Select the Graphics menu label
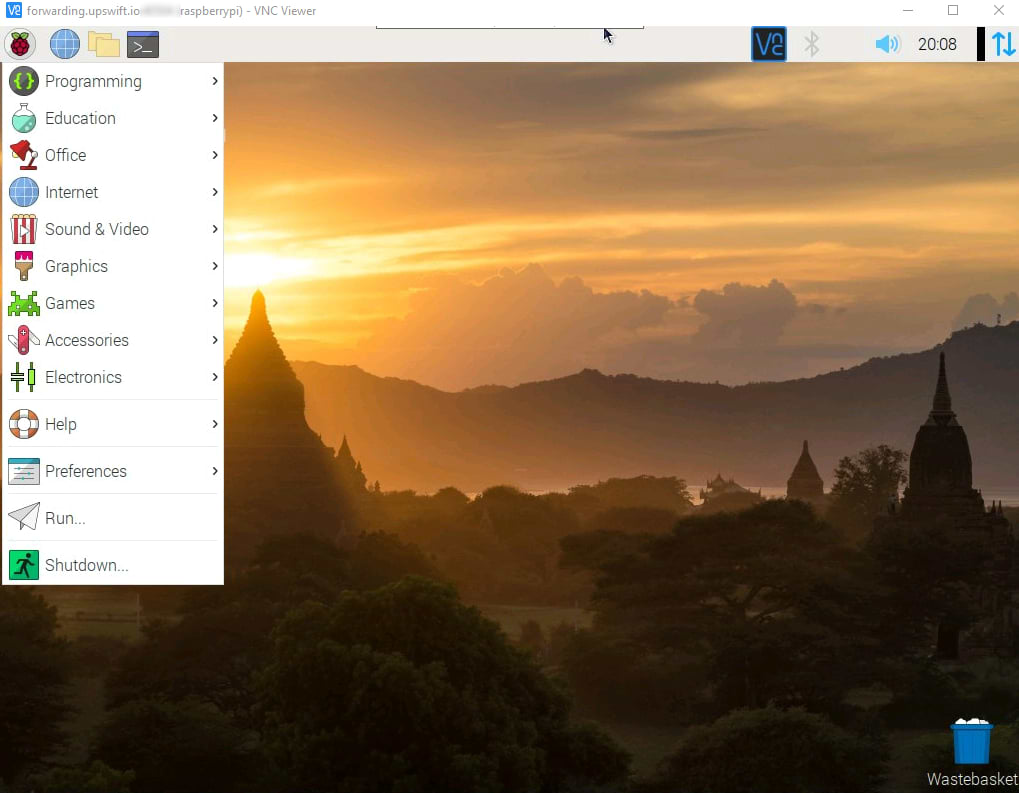Viewport: 1019px width, 793px height. point(76,266)
